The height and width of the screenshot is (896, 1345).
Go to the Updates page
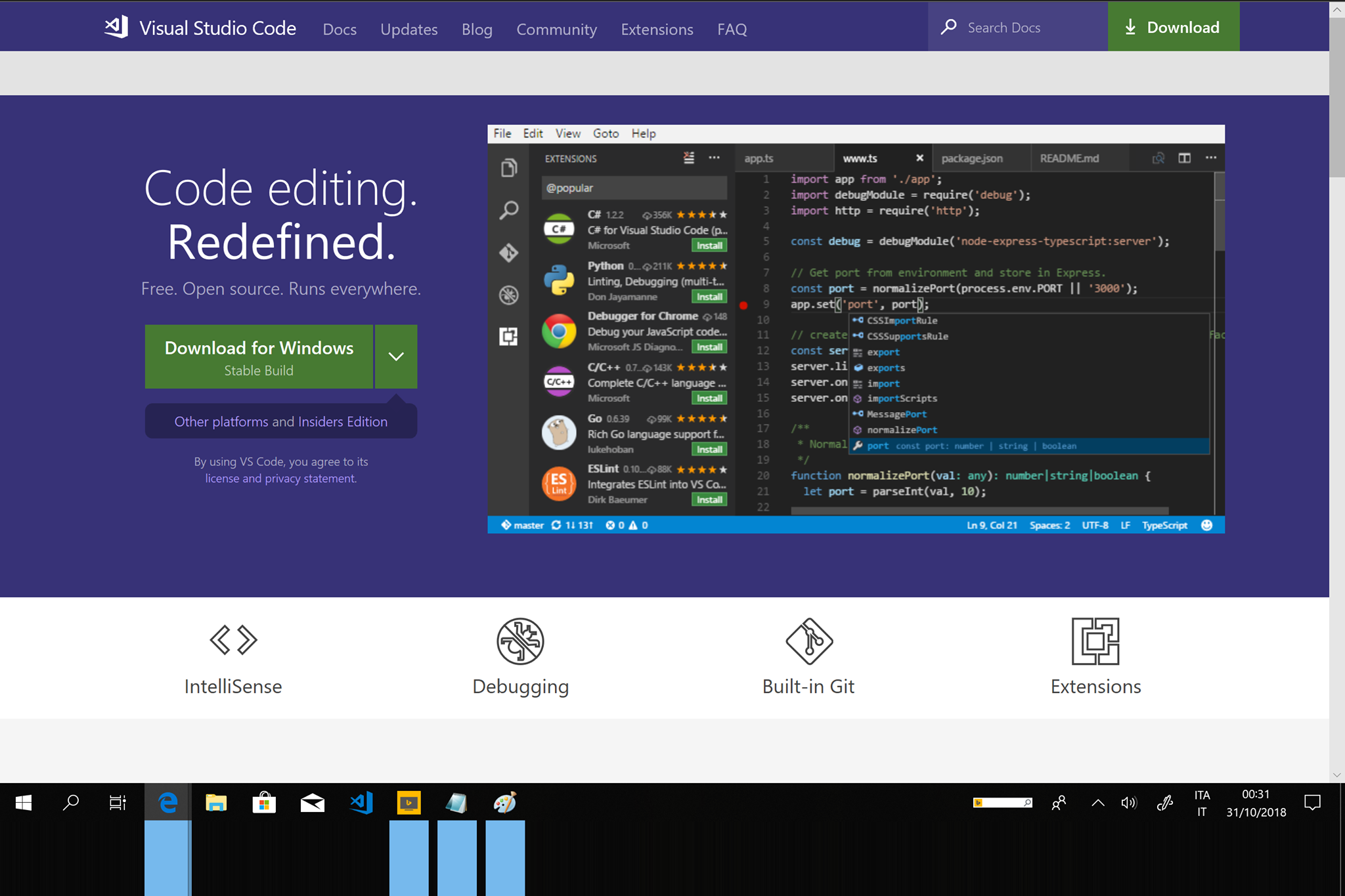[x=408, y=29]
